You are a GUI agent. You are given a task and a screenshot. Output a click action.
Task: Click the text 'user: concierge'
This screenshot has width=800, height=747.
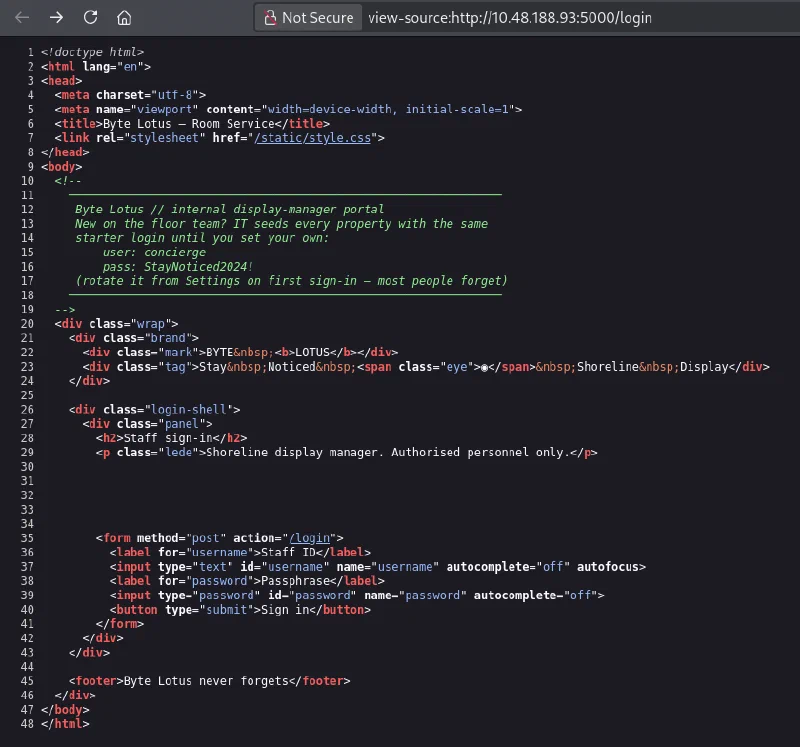coord(154,253)
